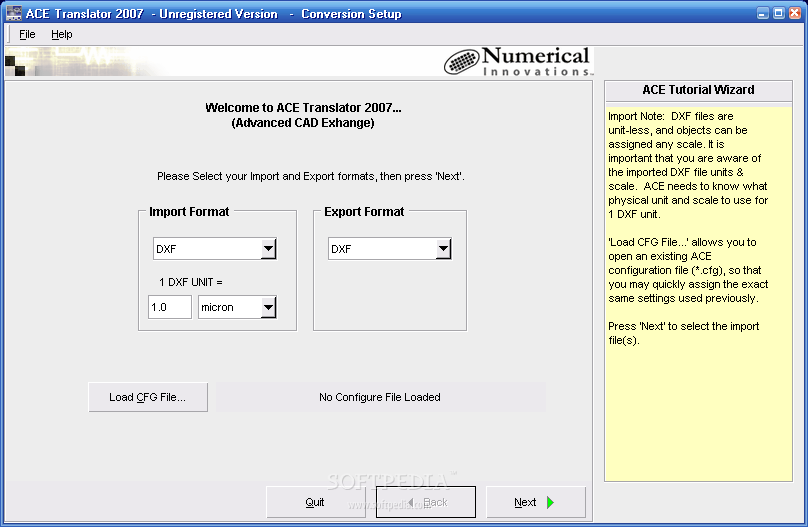Screen dimensions: 808x527
Task: Click the No Configure File Loaded status text
Action: [380, 397]
